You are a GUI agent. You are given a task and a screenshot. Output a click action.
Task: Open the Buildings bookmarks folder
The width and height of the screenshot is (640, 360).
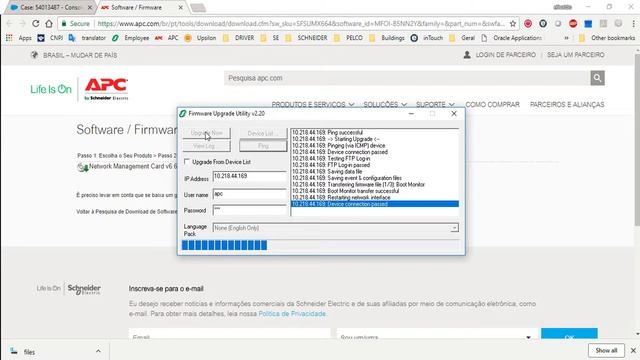[x=387, y=38]
